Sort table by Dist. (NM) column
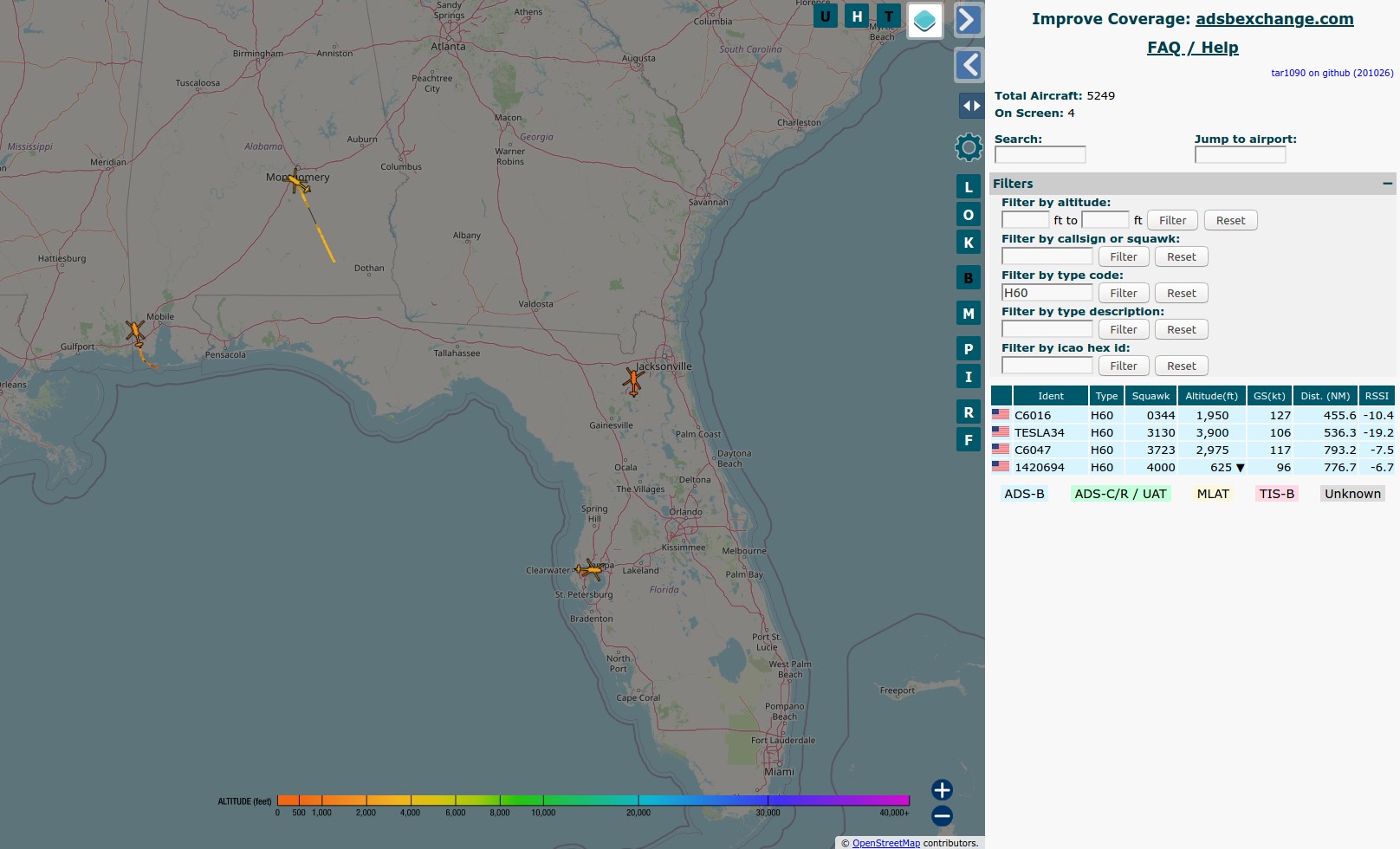1400x849 pixels. tap(1325, 396)
